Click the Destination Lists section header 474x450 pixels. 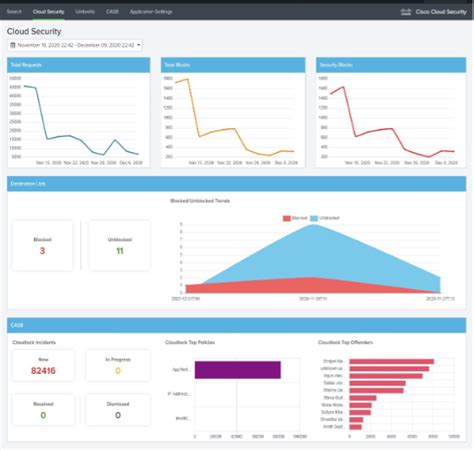pyautogui.click(x=237, y=184)
